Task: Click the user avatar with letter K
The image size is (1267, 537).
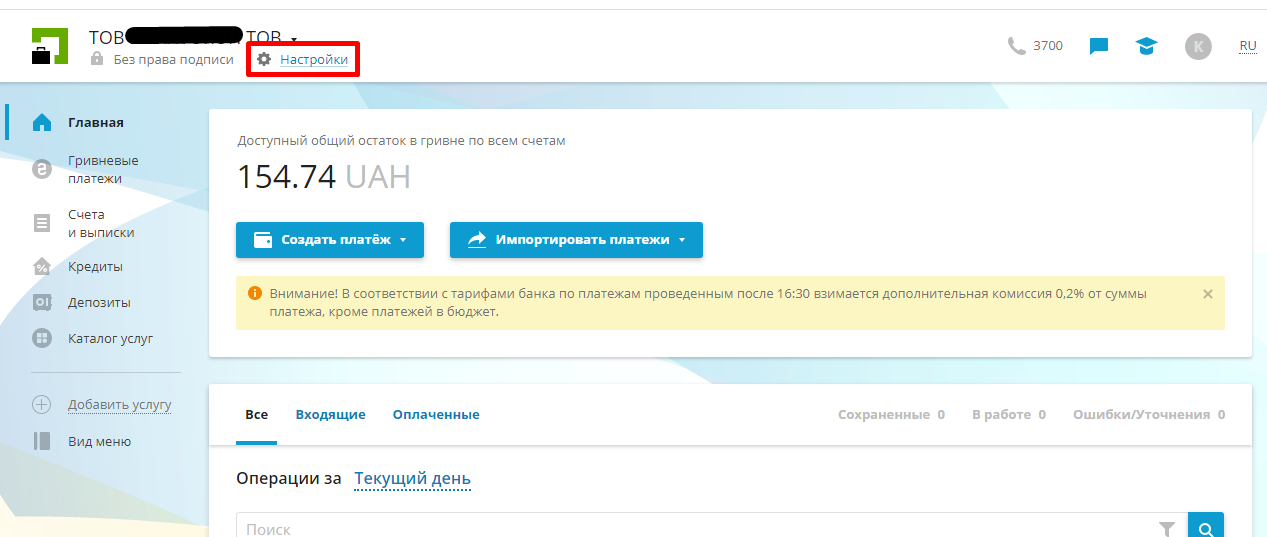Action: click(x=1198, y=46)
